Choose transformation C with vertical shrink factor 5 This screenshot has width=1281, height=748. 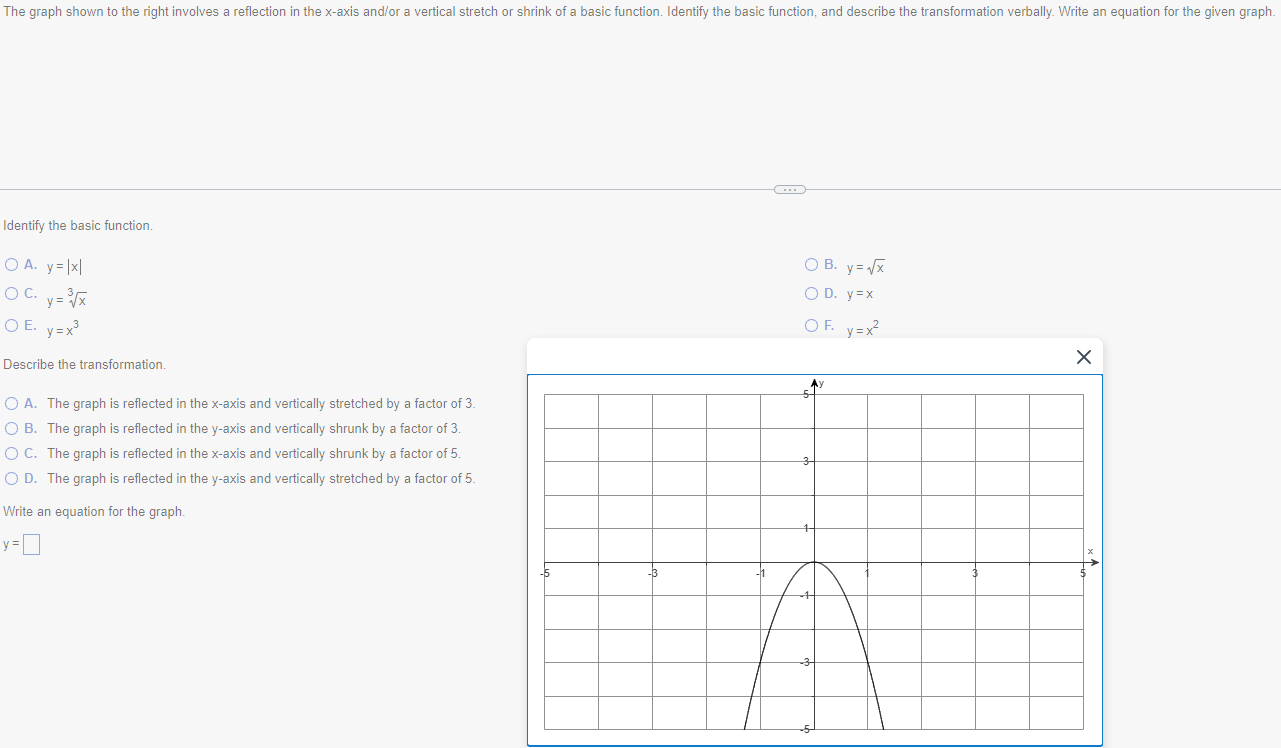click(11, 453)
